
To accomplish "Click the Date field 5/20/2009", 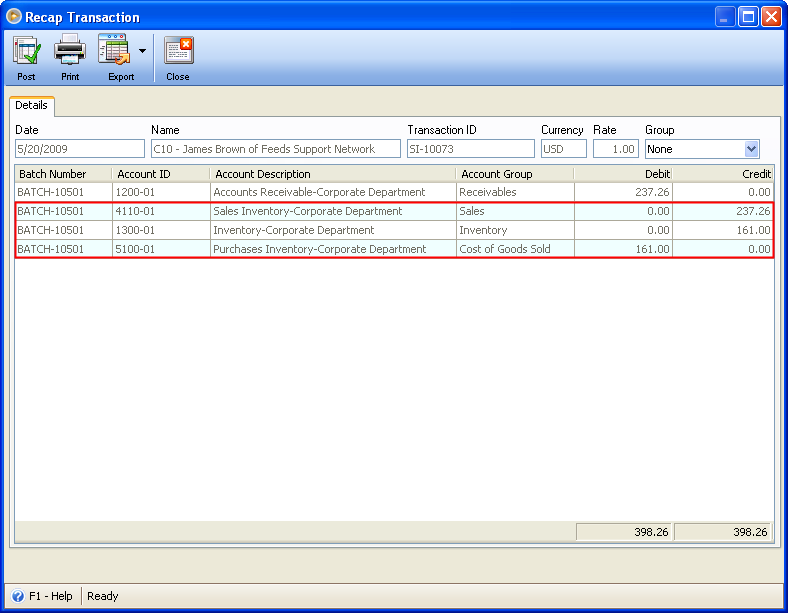I will (x=80, y=149).
